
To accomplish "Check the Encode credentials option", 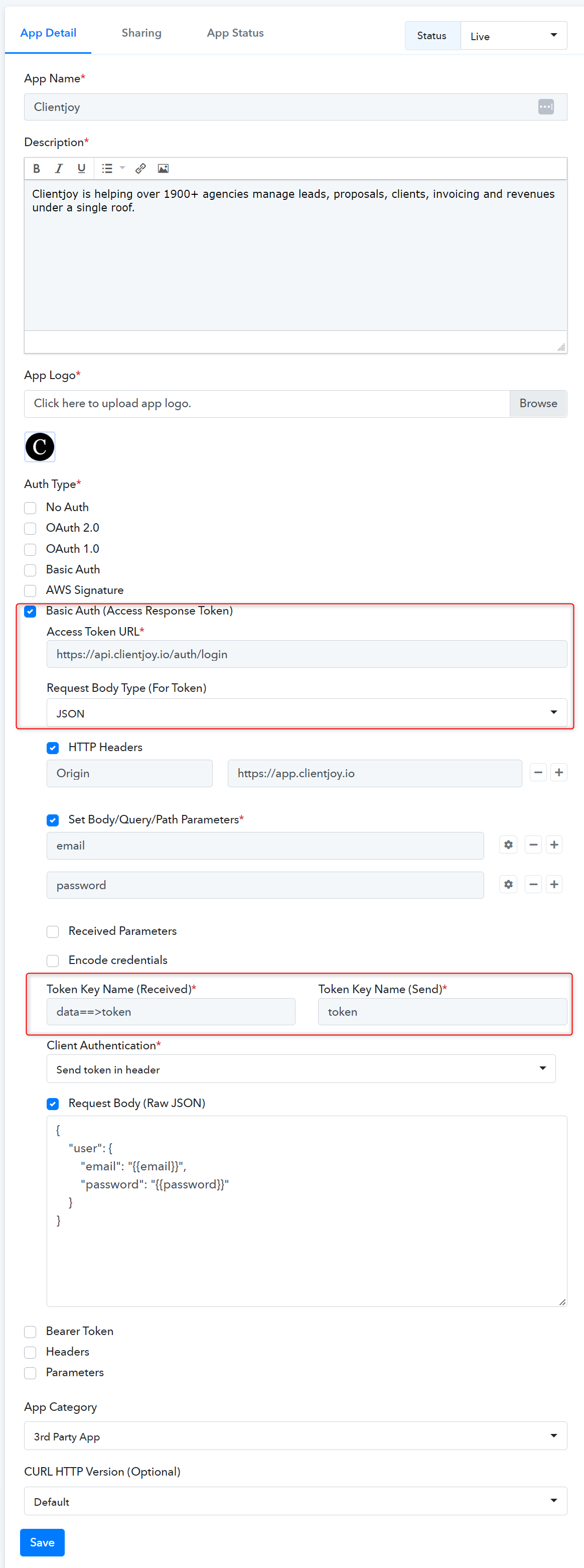I will pos(53,960).
